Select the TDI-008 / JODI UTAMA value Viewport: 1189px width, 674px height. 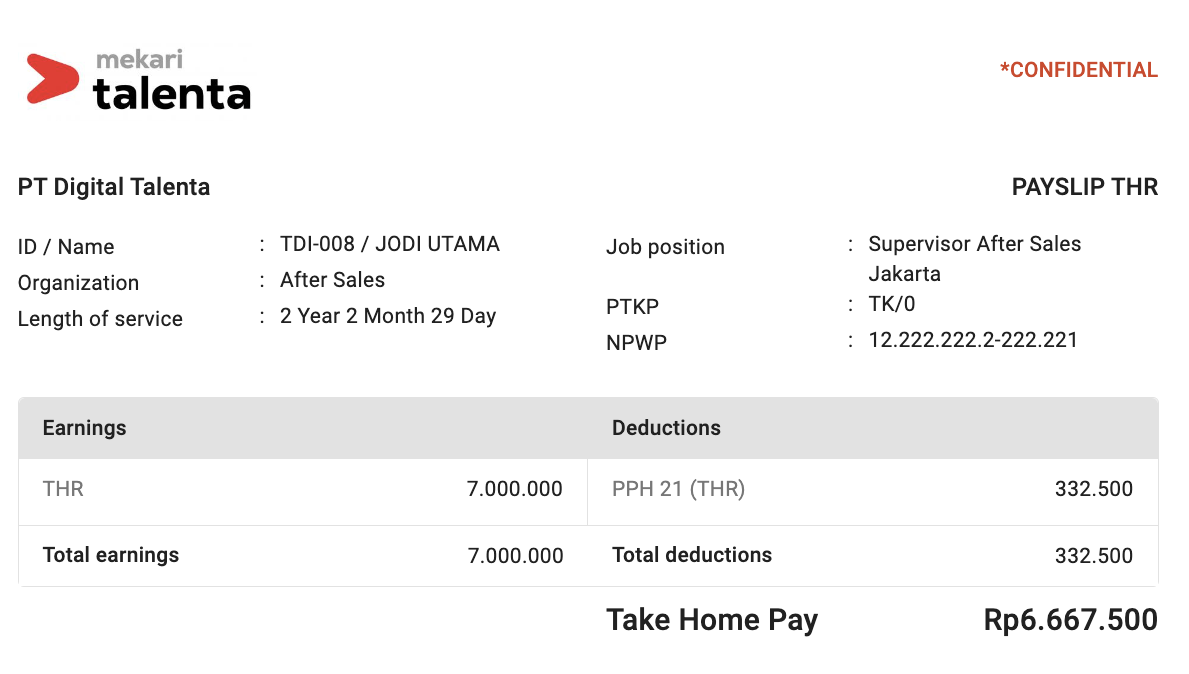[390, 244]
